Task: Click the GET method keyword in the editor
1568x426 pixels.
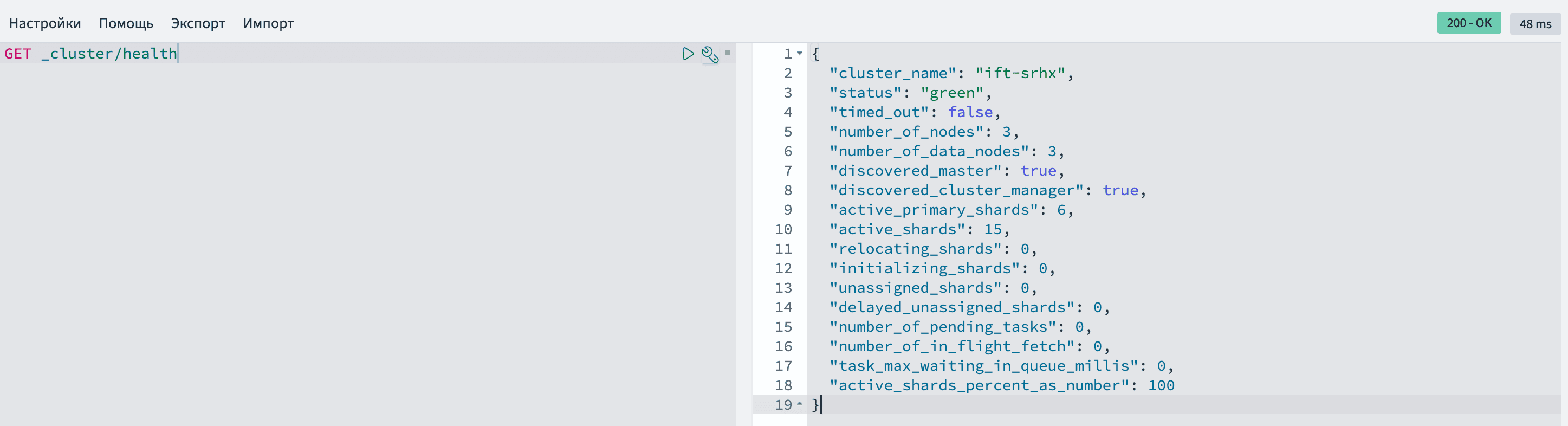Action: coord(18,54)
